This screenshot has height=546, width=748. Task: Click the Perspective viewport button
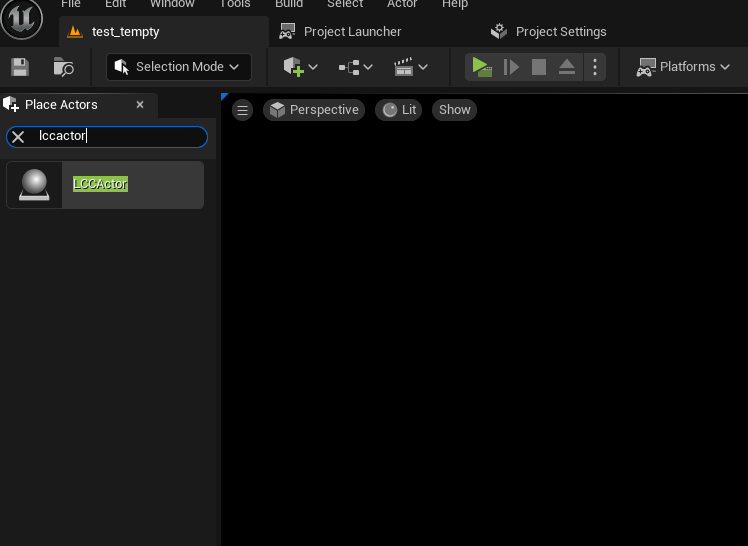pyautogui.click(x=314, y=110)
